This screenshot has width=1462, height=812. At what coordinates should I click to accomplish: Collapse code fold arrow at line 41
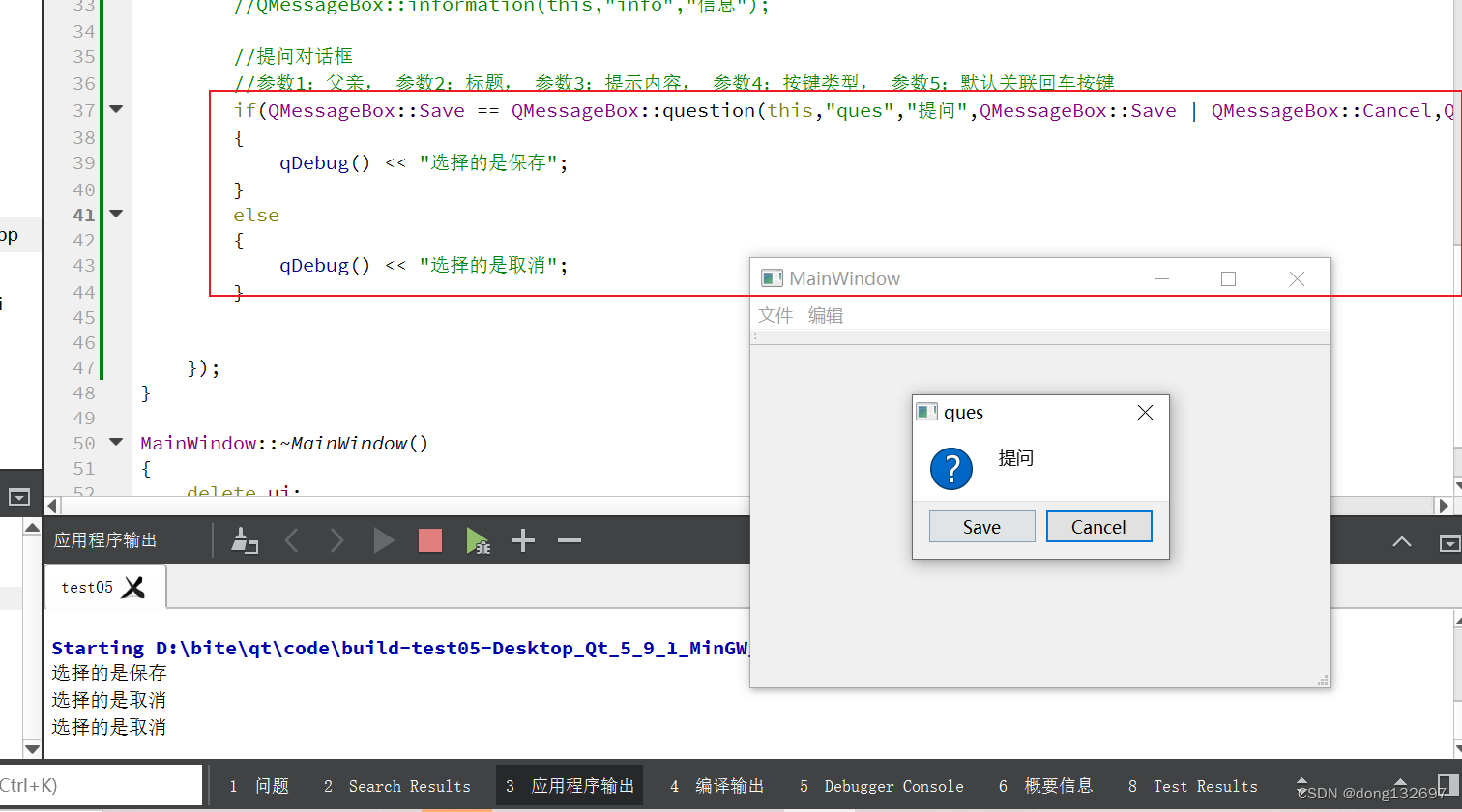[116, 214]
